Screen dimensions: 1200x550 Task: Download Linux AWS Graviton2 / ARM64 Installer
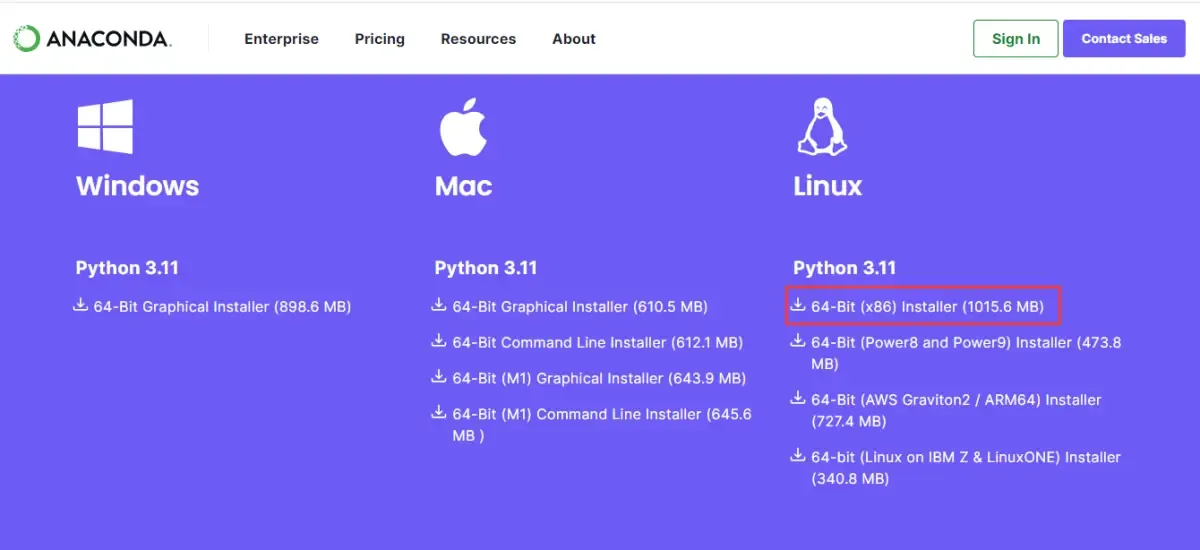click(x=956, y=410)
